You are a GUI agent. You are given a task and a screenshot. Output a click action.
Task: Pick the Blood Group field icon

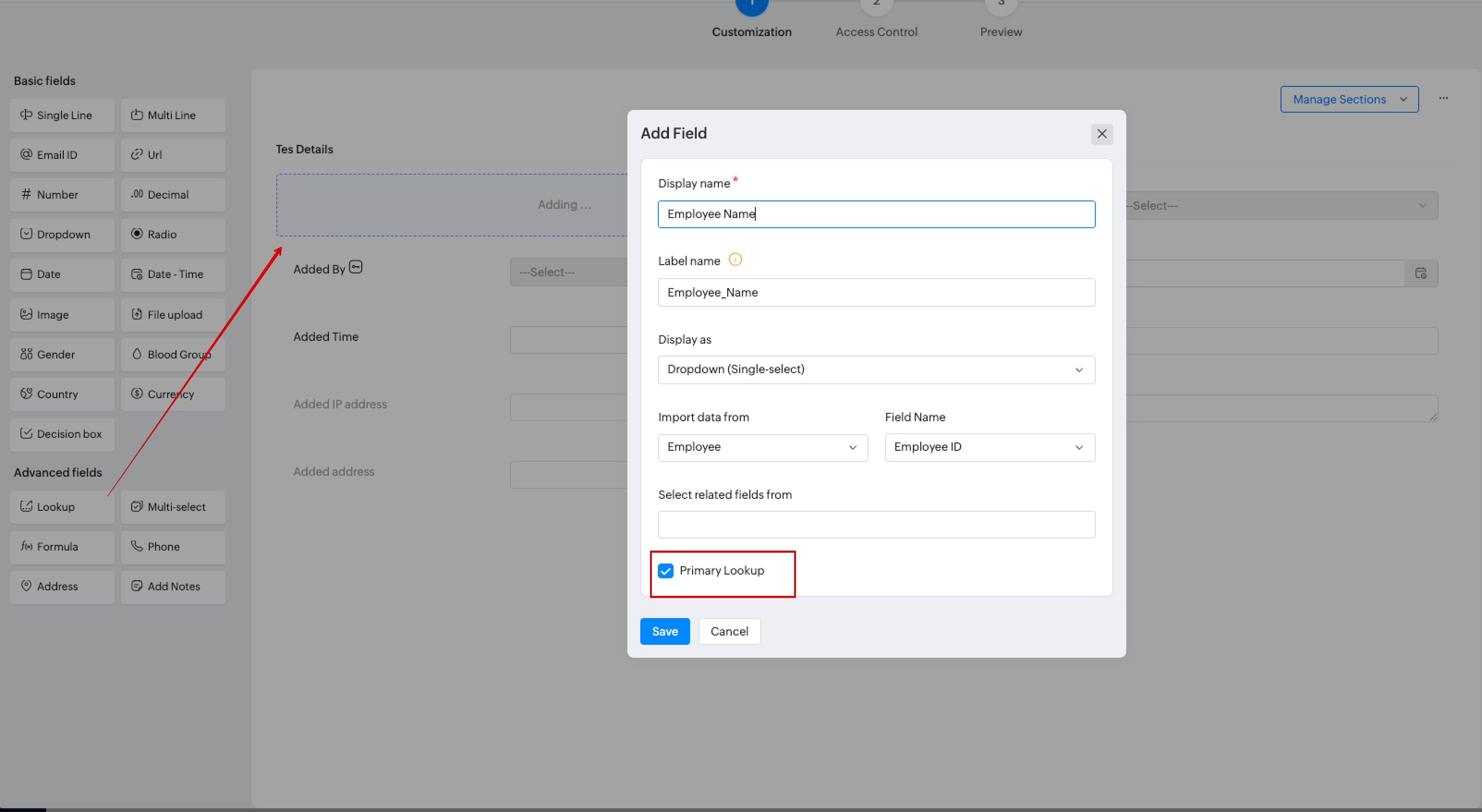(137, 354)
